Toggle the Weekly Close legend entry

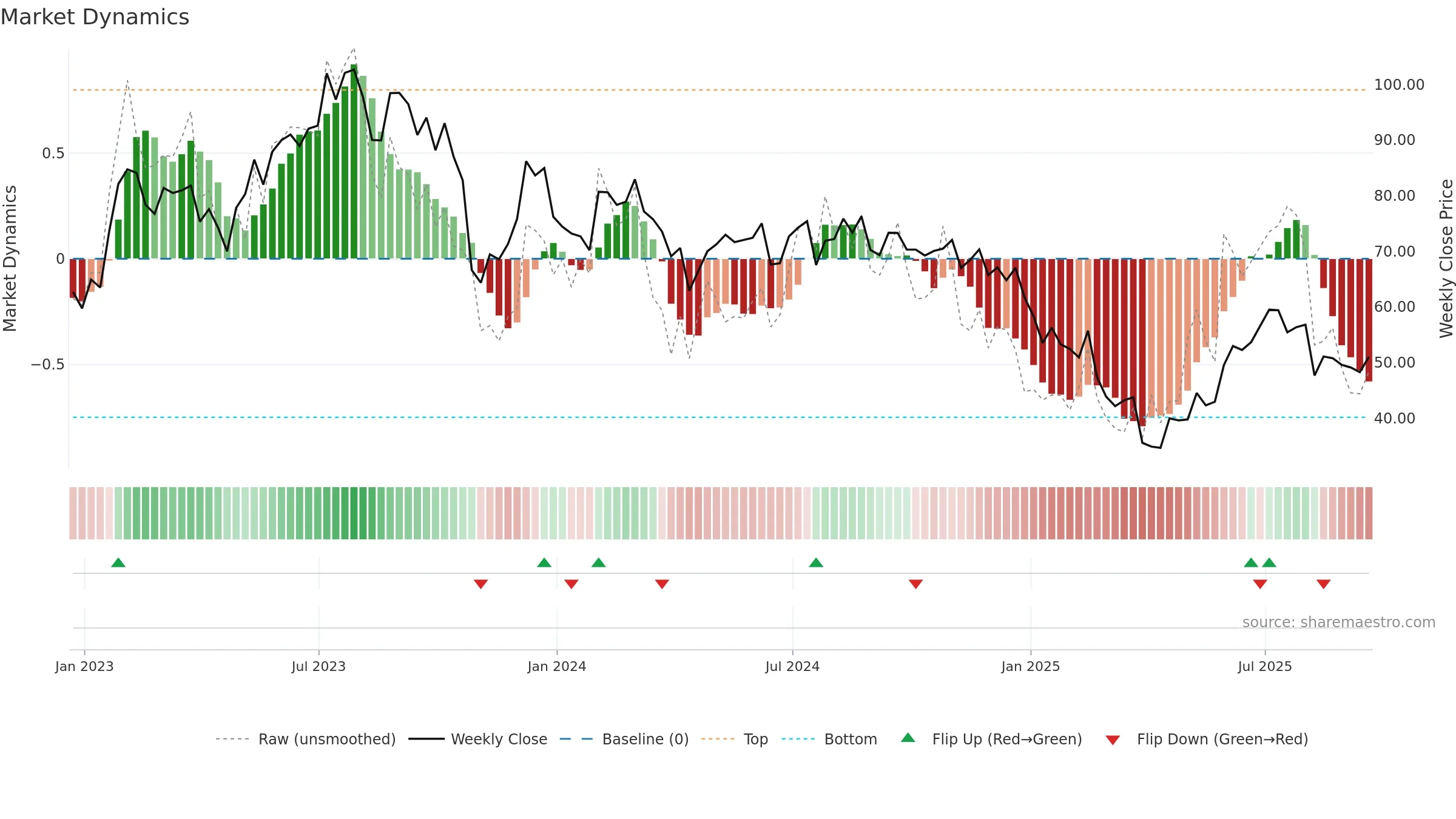click(x=499, y=739)
